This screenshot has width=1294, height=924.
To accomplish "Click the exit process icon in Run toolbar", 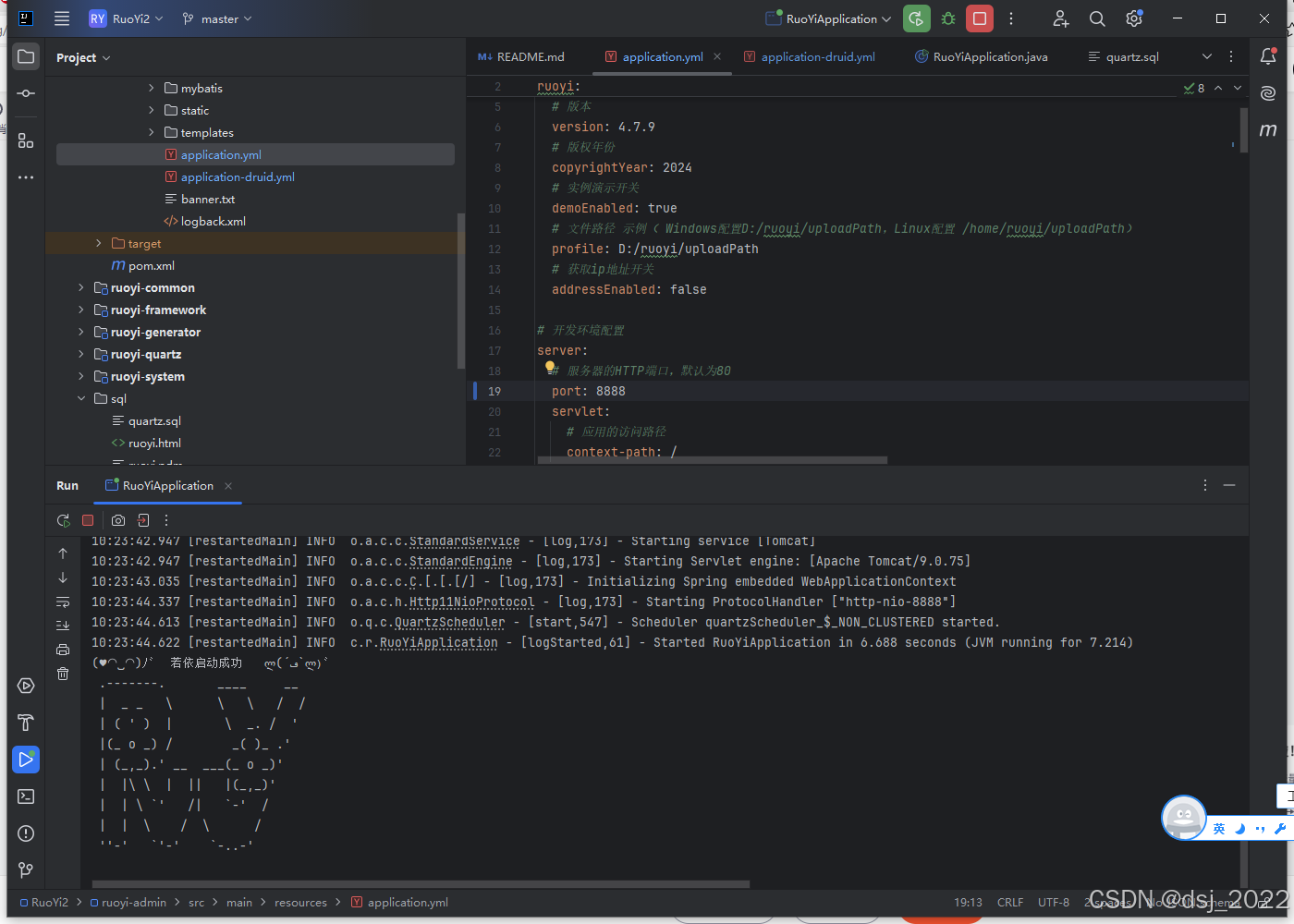I will pyautogui.click(x=143, y=520).
